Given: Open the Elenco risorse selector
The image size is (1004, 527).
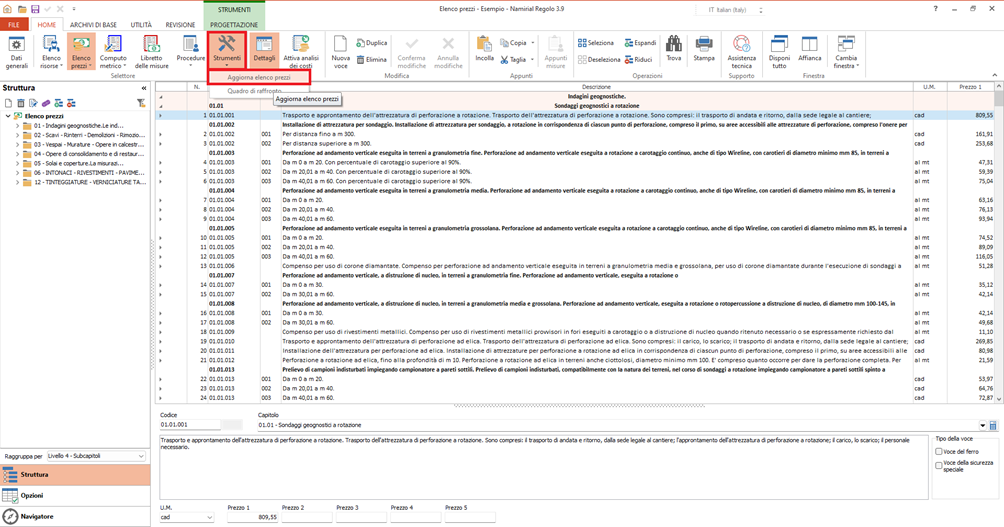Looking at the screenshot, I should pos(51,52).
